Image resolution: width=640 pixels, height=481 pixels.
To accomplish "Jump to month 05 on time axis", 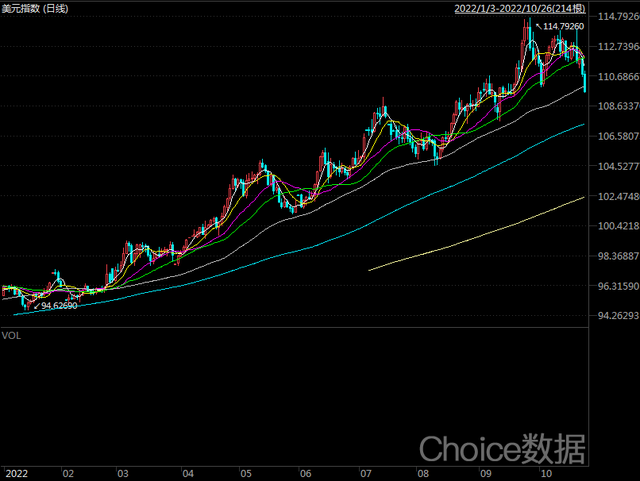I will (245, 472).
